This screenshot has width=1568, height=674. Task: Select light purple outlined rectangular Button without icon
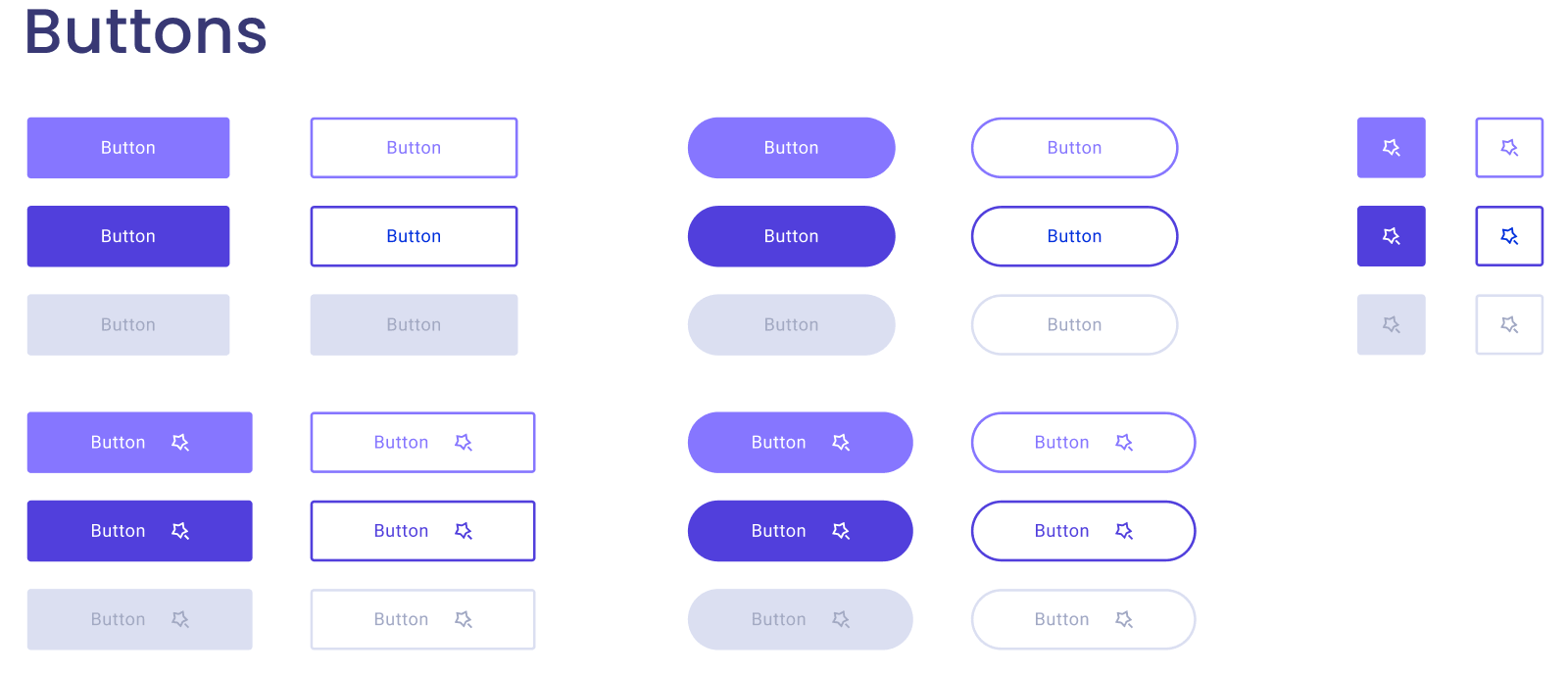[x=414, y=148]
